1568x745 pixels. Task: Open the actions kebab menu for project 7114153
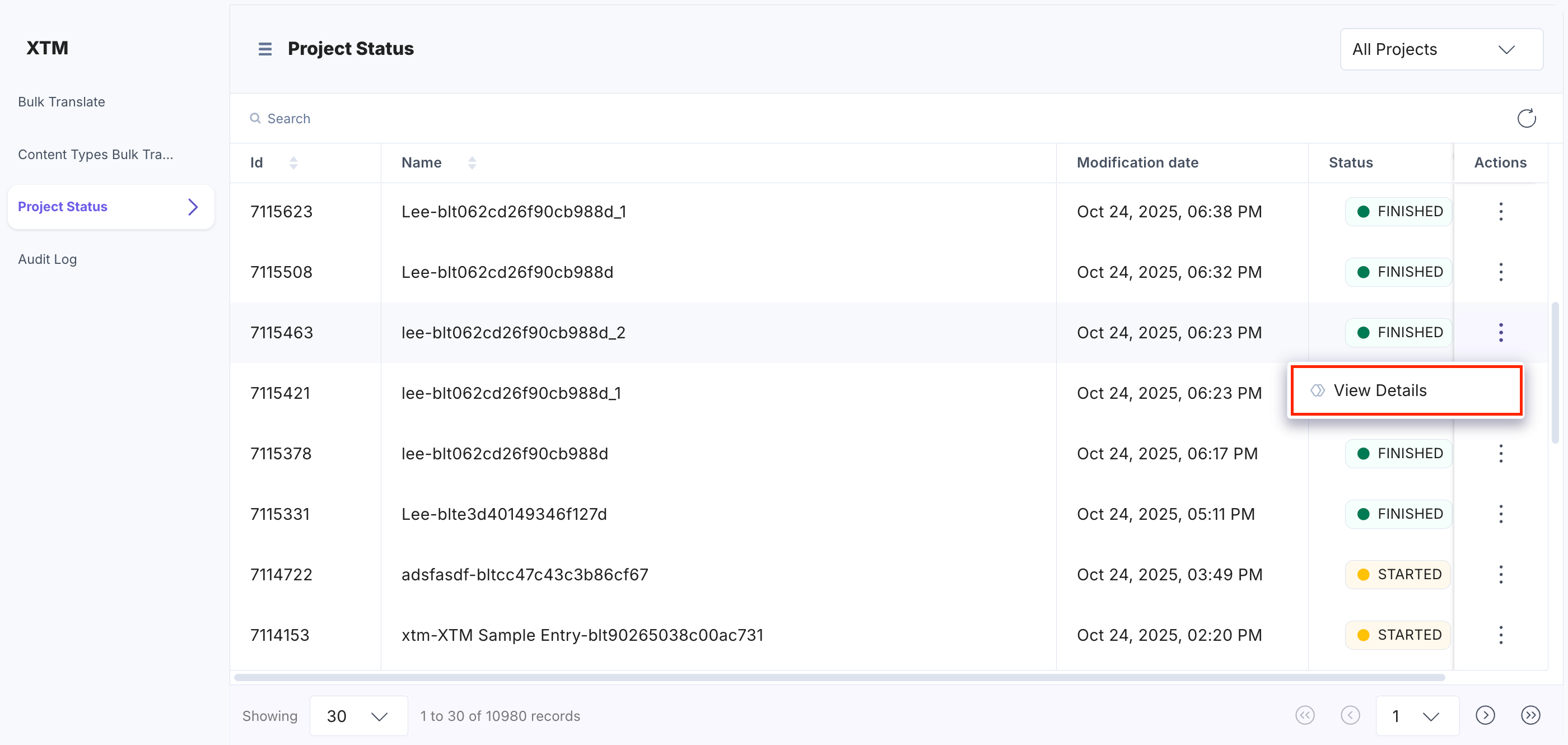pyautogui.click(x=1501, y=634)
